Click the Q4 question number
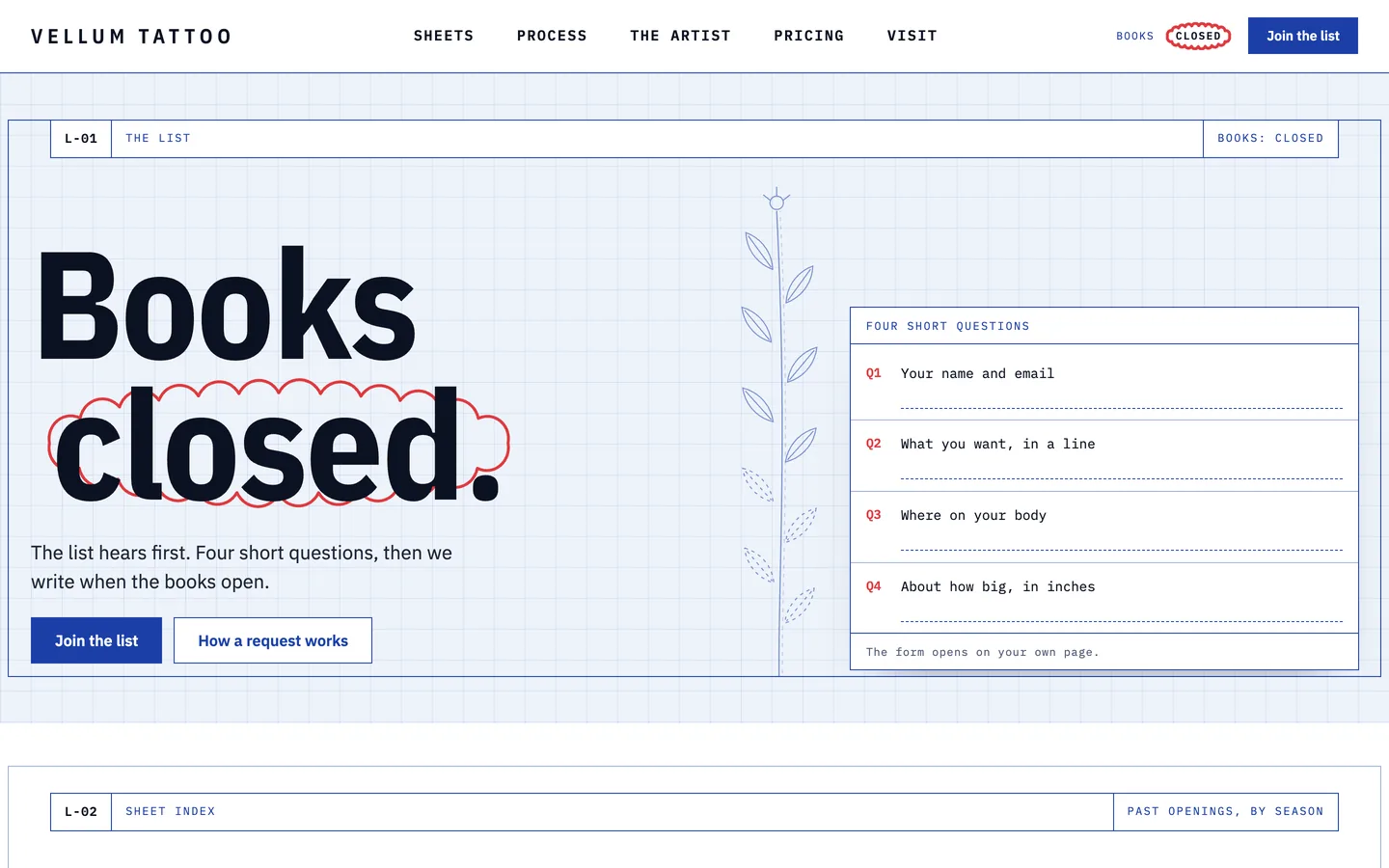1389x868 pixels. coord(874,586)
